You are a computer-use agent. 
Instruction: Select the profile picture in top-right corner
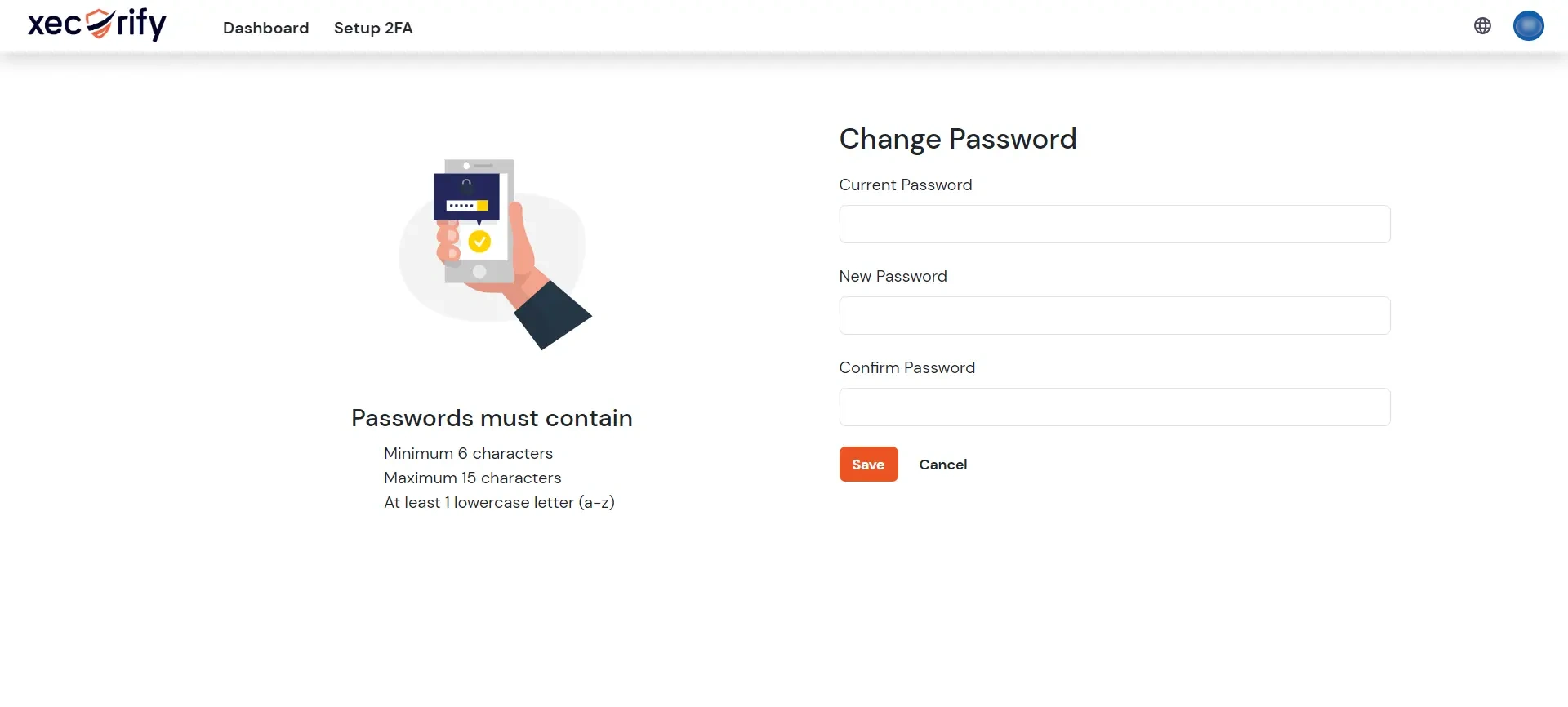pyautogui.click(x=1528, y=25)
